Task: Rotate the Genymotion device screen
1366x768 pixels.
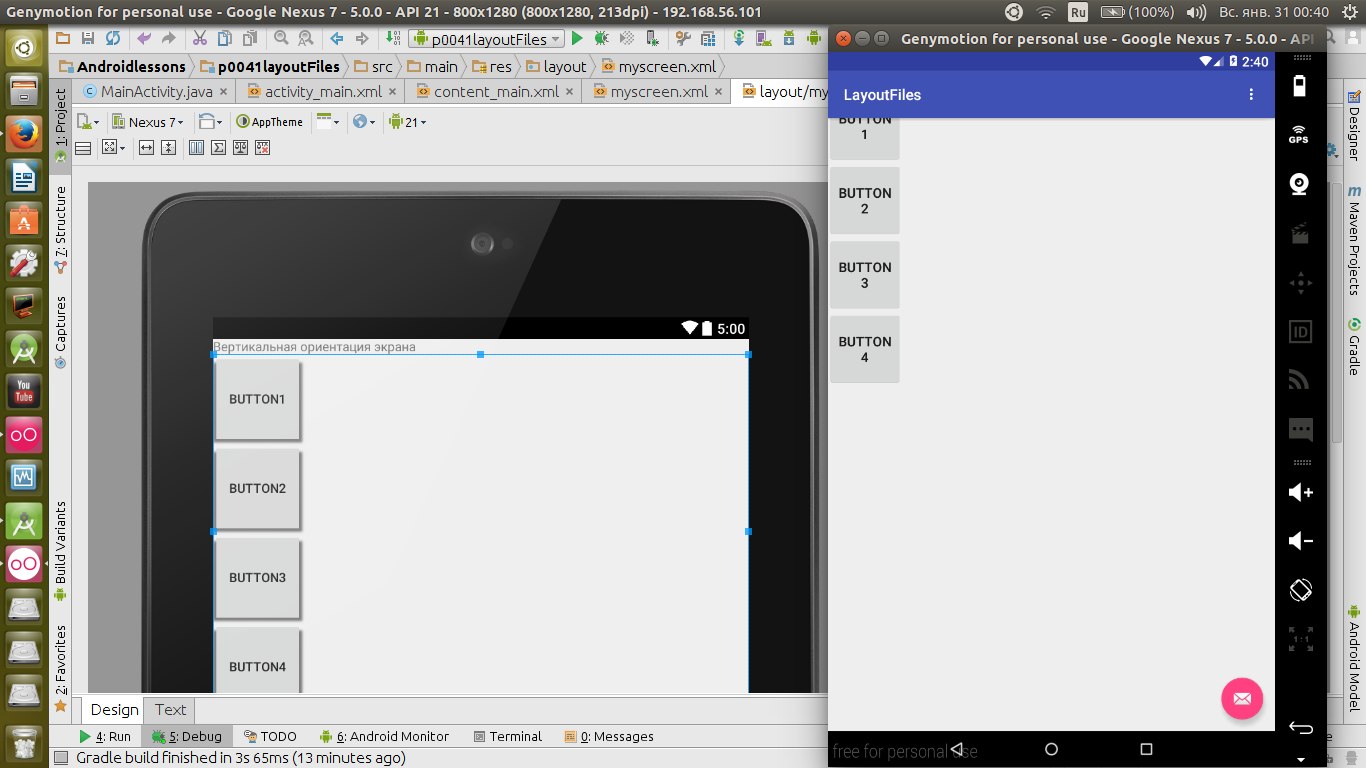Action: [x=1300, y=590]
